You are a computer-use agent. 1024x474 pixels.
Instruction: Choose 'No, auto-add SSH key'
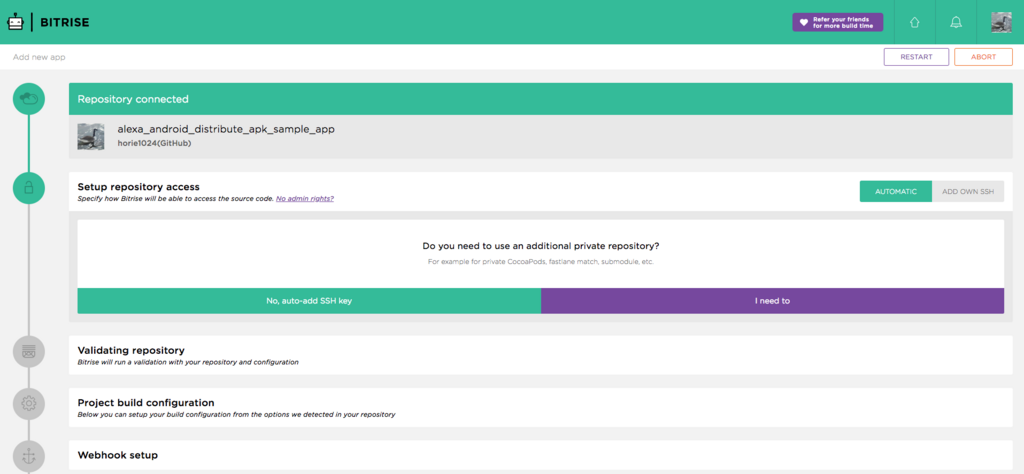[310, 301]
